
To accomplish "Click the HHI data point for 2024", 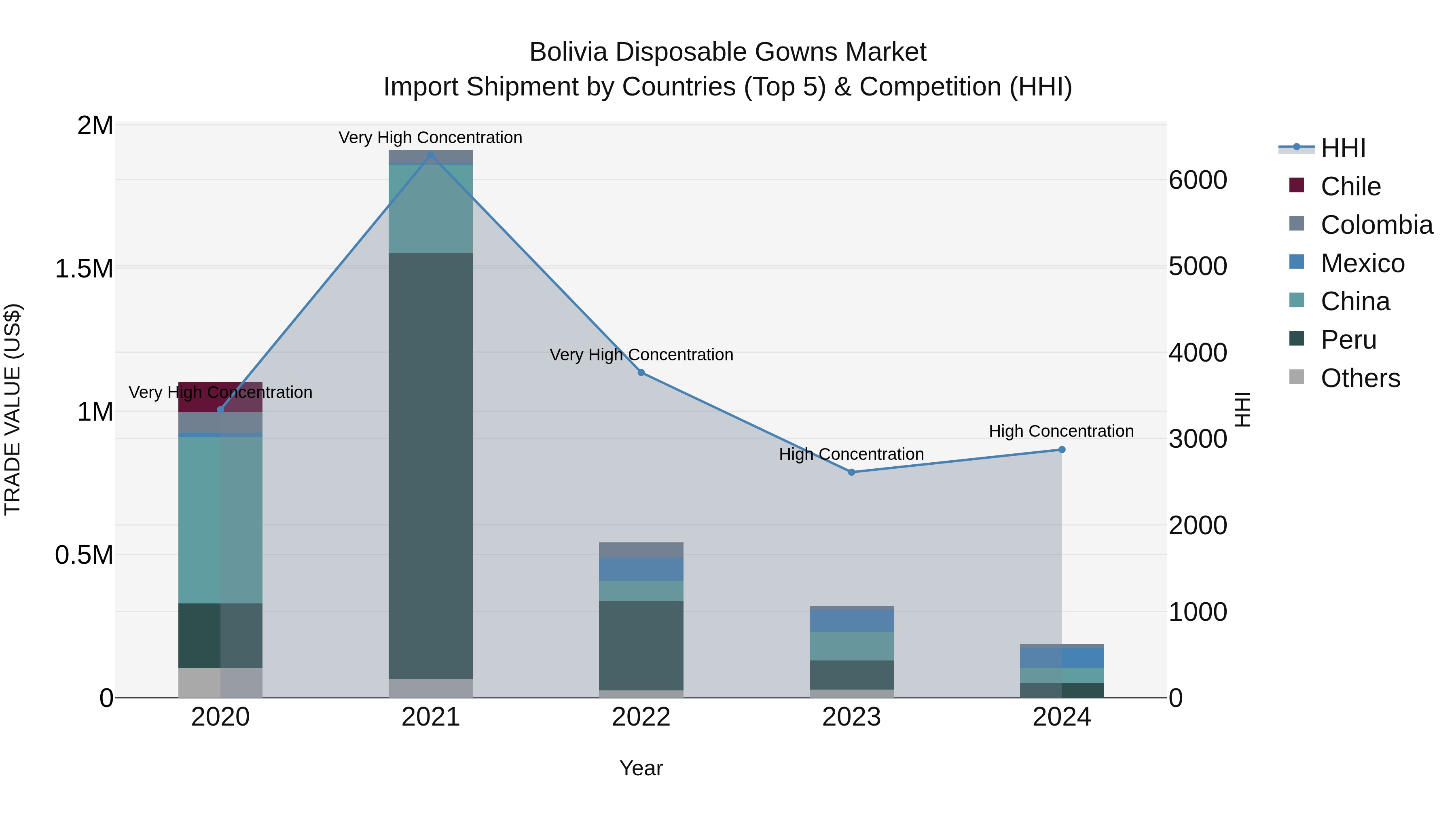I will pyautogui.click(x=1062, y=449).
